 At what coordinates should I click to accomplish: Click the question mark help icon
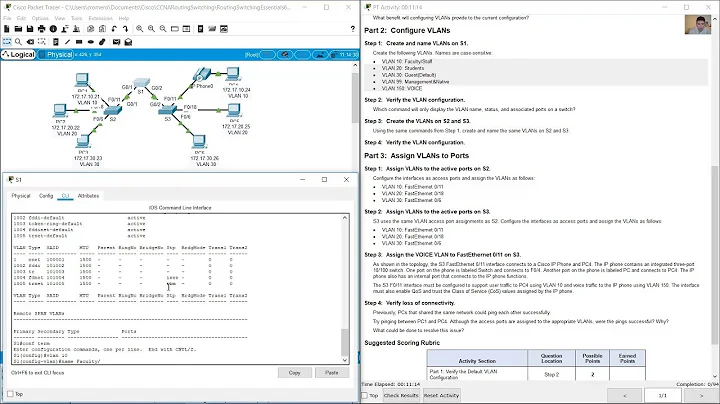(x=353, y=29)
